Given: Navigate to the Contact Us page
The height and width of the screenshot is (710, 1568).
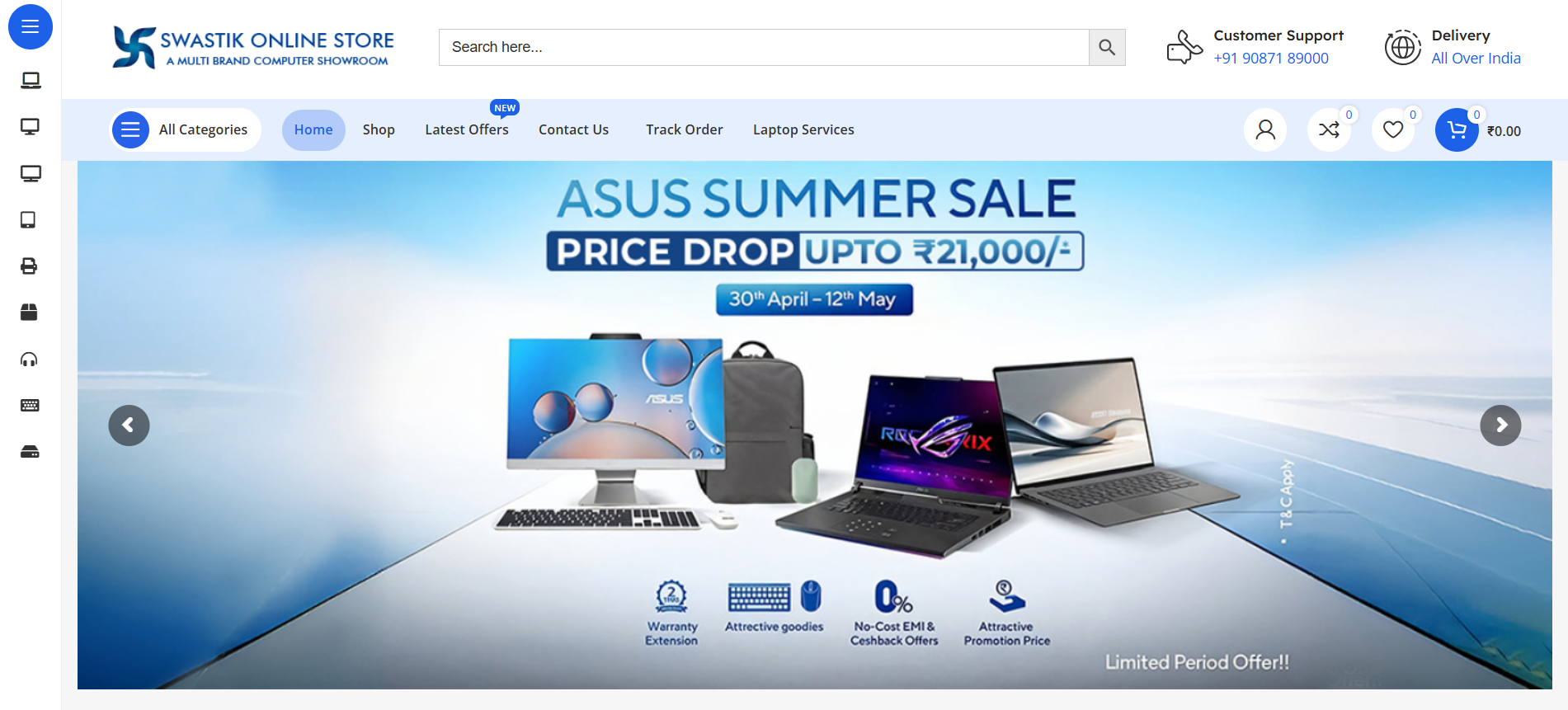Looking at the screenshot, I should click(573, 129).
